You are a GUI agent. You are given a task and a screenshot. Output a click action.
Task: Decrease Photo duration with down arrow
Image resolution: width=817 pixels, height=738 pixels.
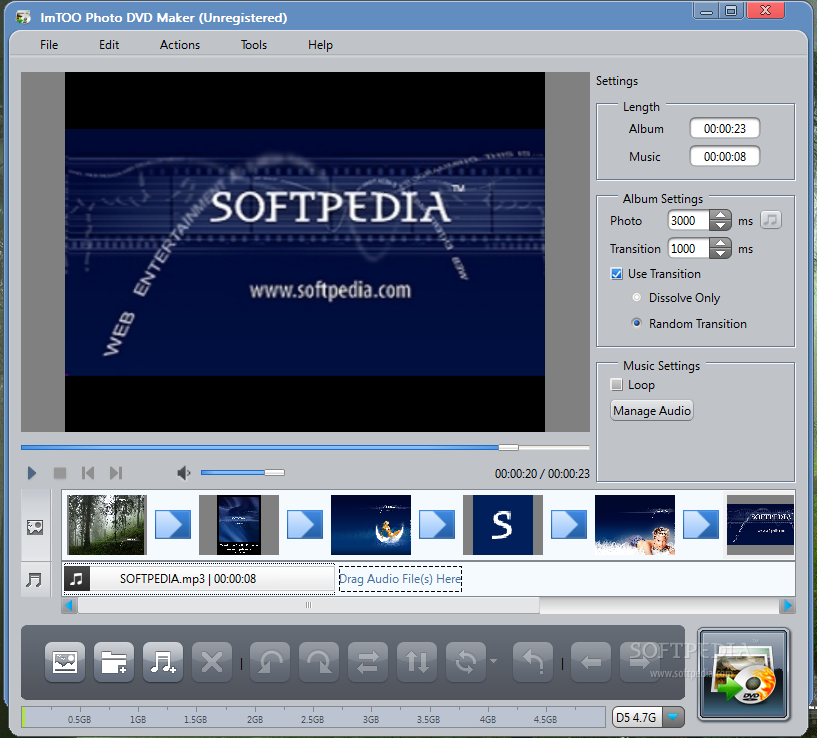(720, 225)
